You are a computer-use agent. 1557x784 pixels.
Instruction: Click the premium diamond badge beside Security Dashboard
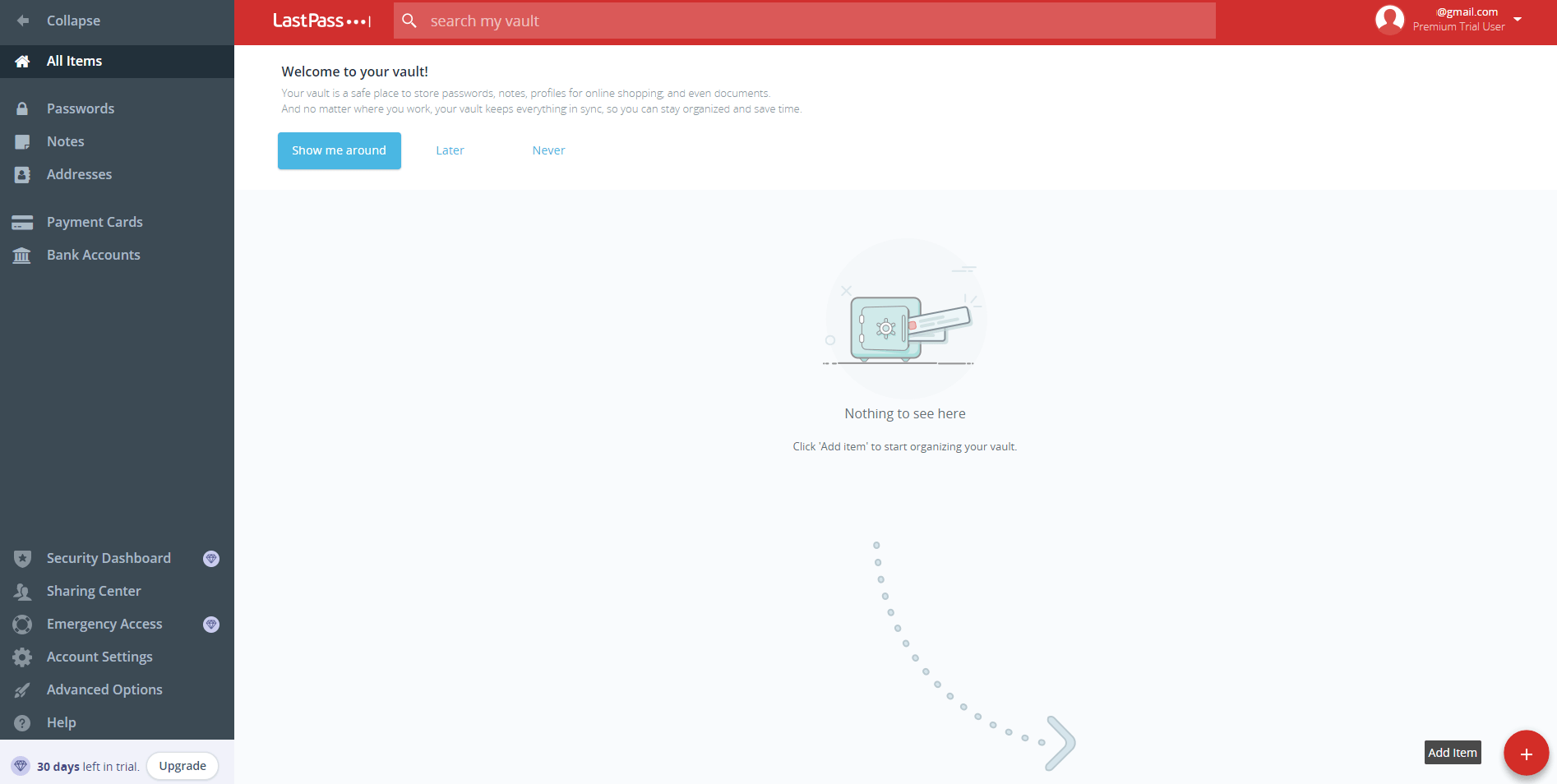[x=211, y=559]
